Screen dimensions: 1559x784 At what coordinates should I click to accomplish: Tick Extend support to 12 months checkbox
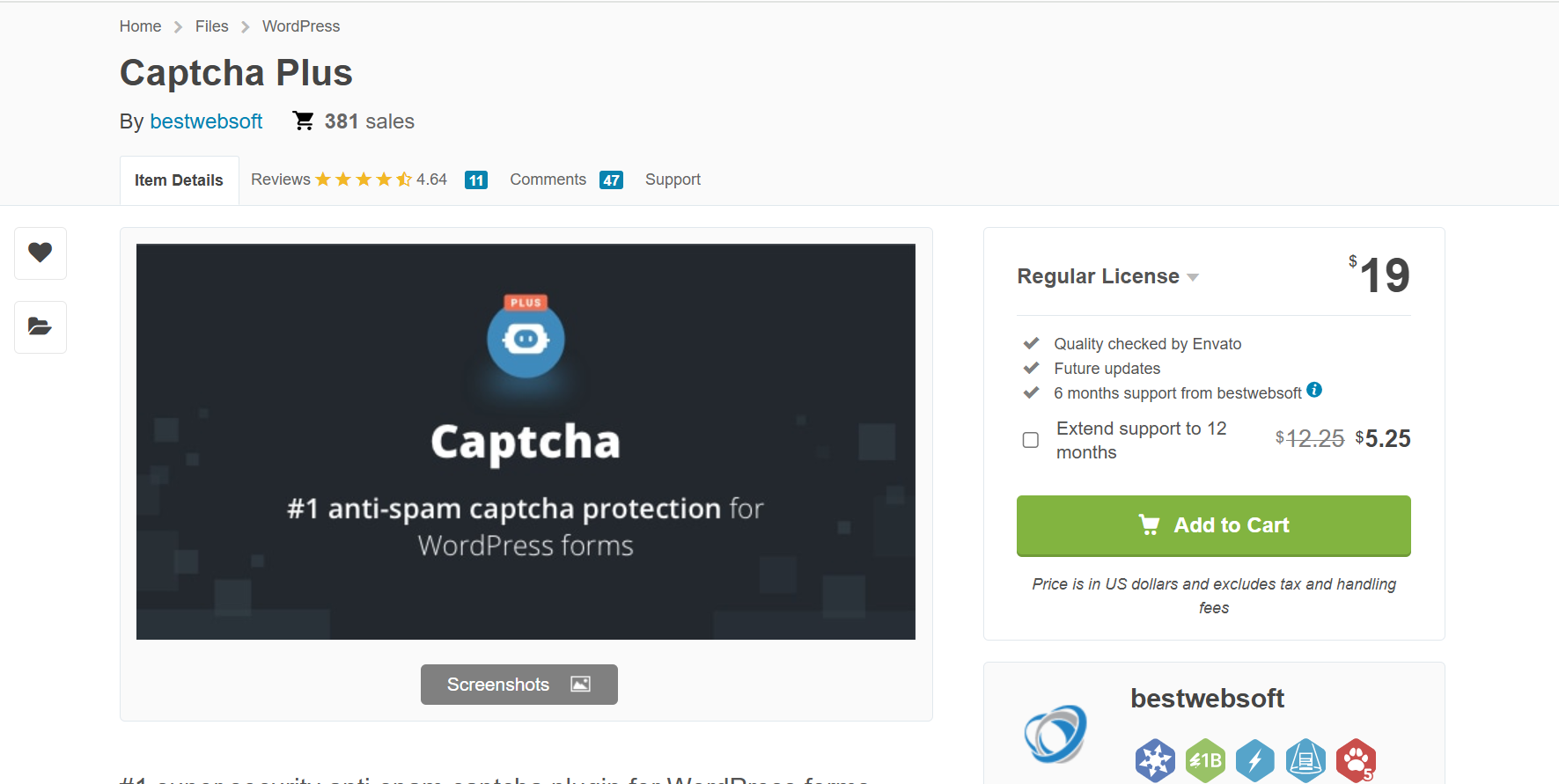point(1031,440)
